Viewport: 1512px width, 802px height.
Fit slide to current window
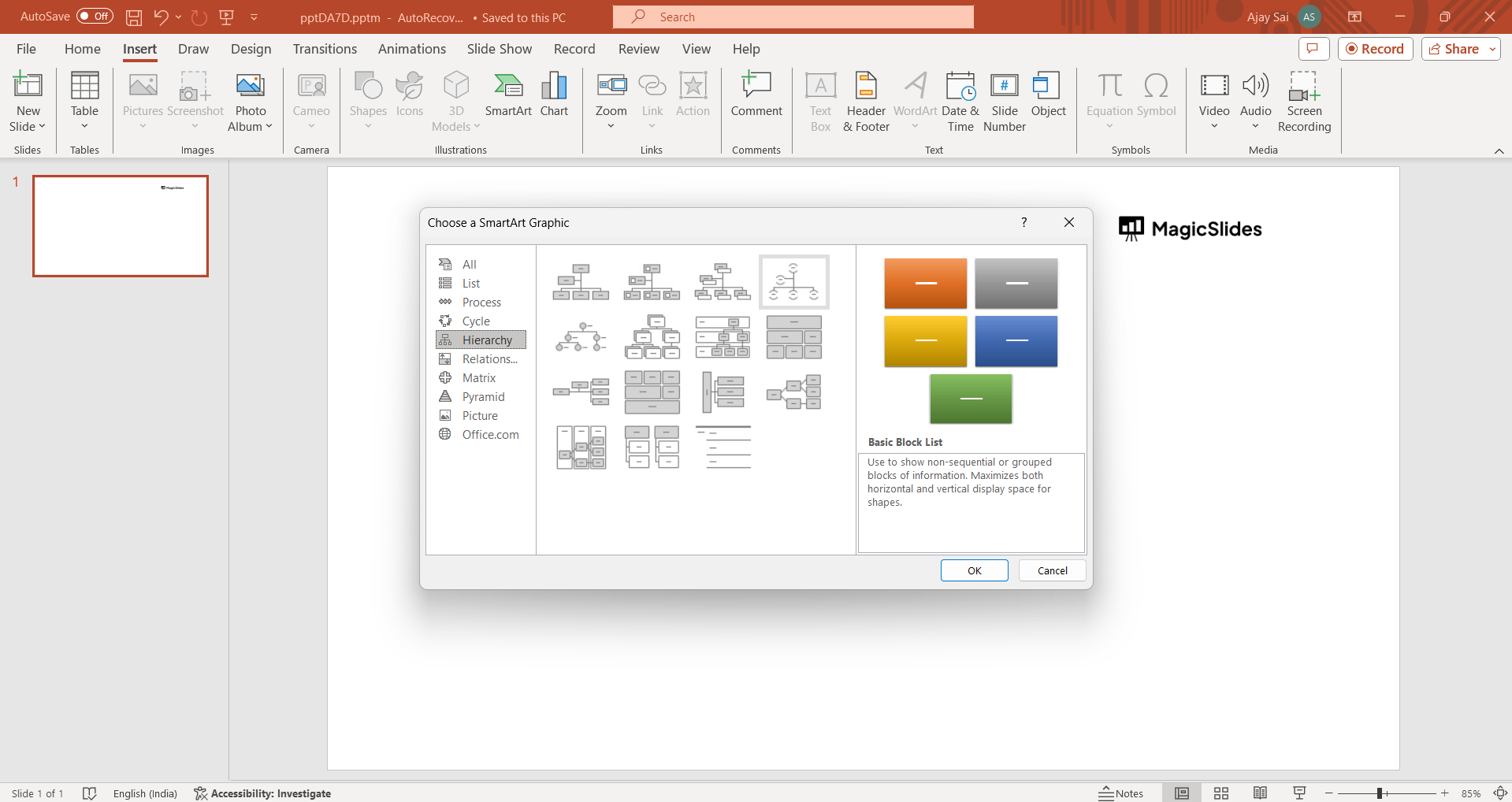[x=1500, y=793]
